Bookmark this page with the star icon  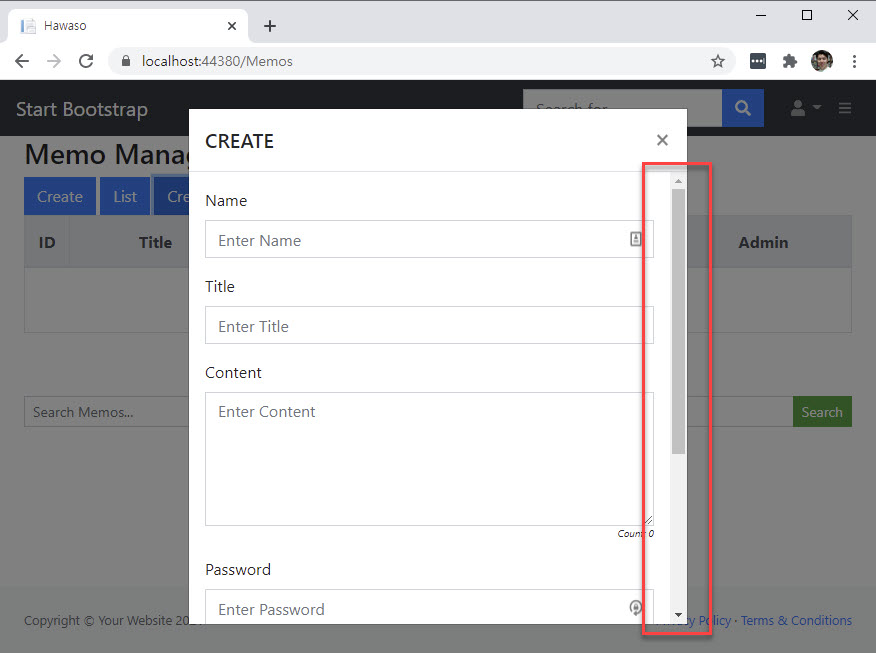tap(717, 61)
